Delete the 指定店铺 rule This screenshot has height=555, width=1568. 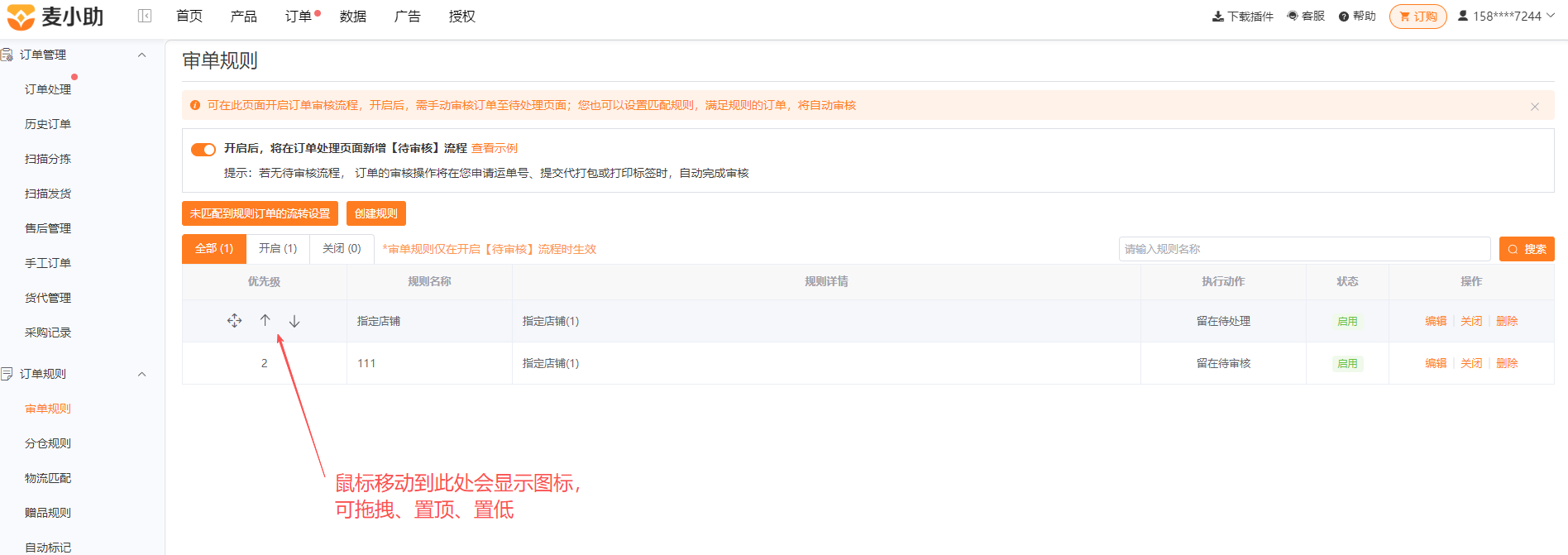(x=1507, y=321)
